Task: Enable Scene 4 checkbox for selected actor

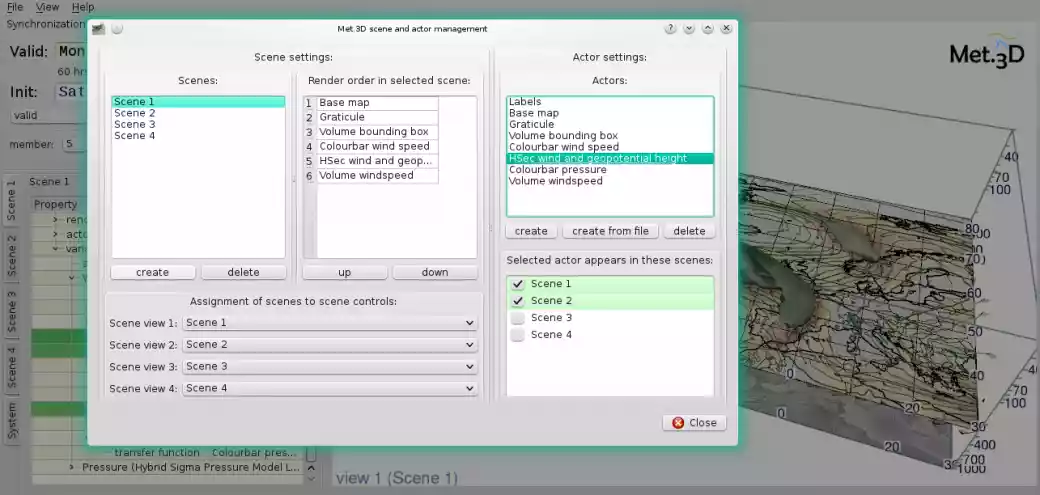Action: [518, 335]
